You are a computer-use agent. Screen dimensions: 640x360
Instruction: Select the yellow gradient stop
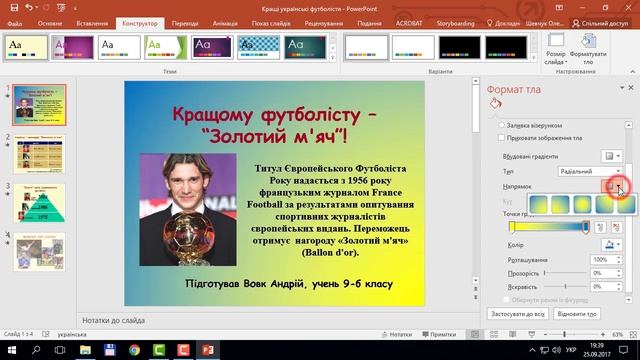click(x=512, y=227)
